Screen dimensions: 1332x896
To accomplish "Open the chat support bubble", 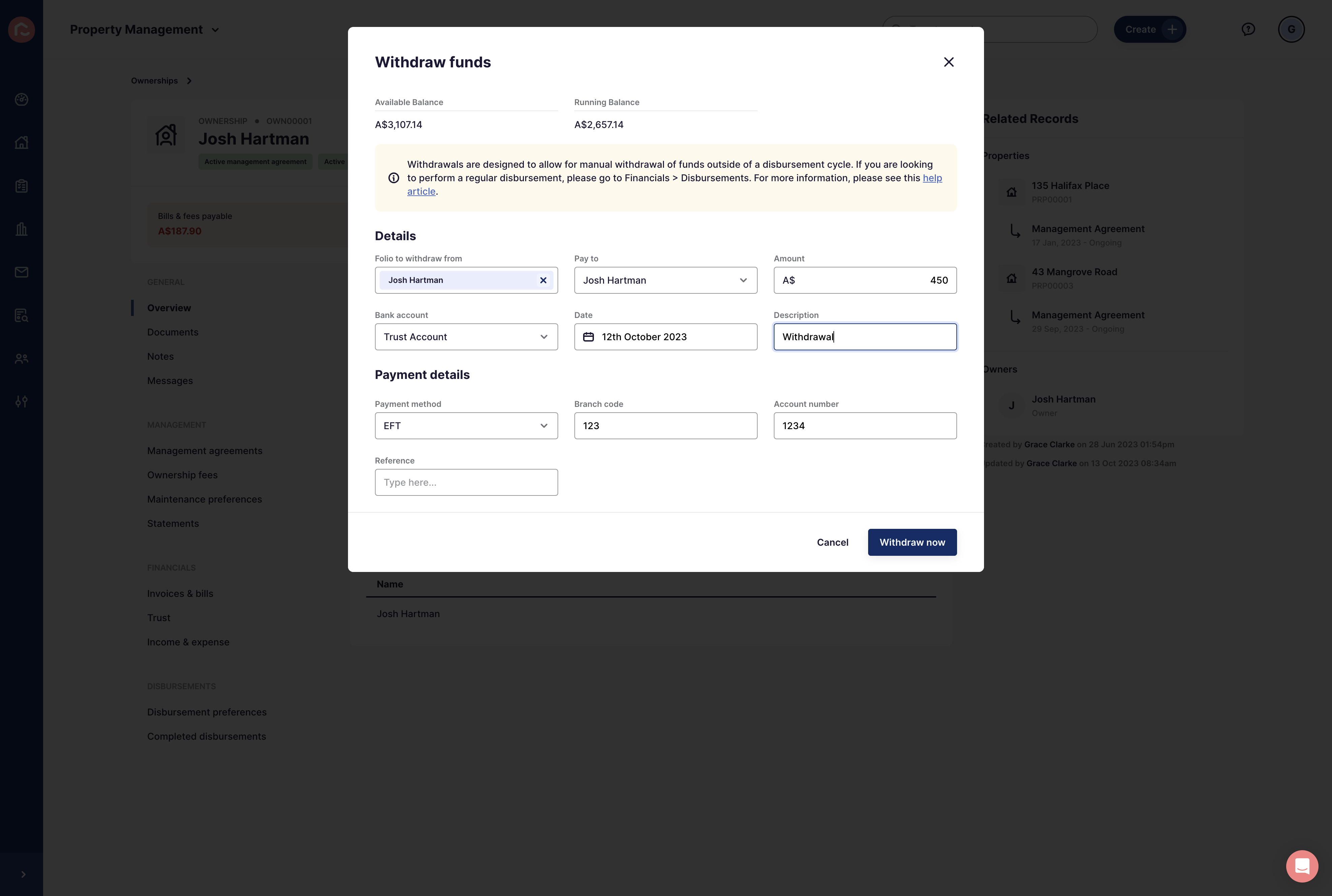I will pyautogui.click(x=1302, y=866).
